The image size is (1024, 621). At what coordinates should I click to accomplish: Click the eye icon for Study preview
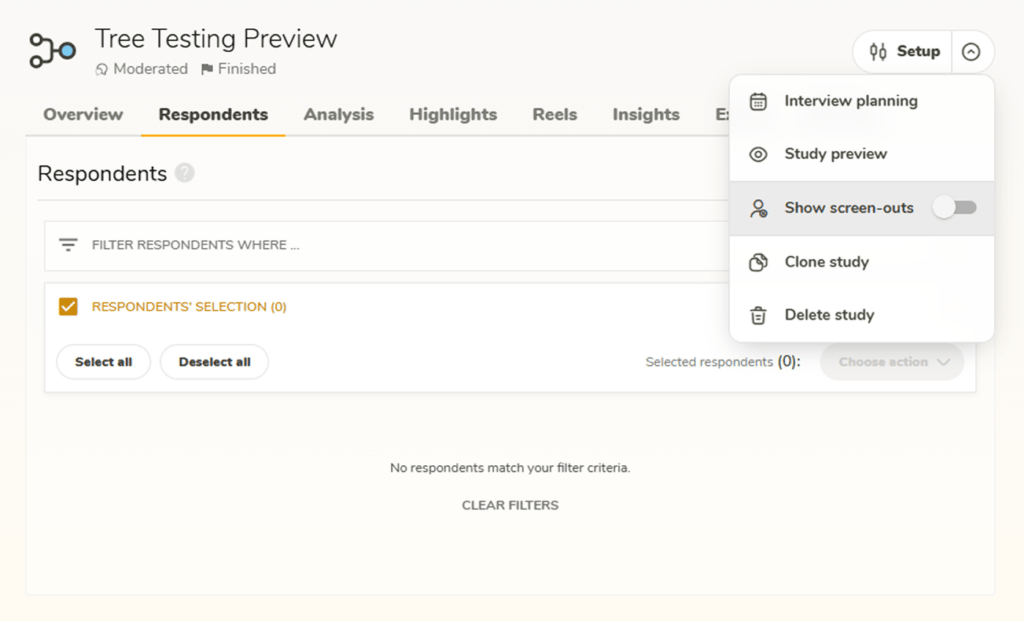759,154
